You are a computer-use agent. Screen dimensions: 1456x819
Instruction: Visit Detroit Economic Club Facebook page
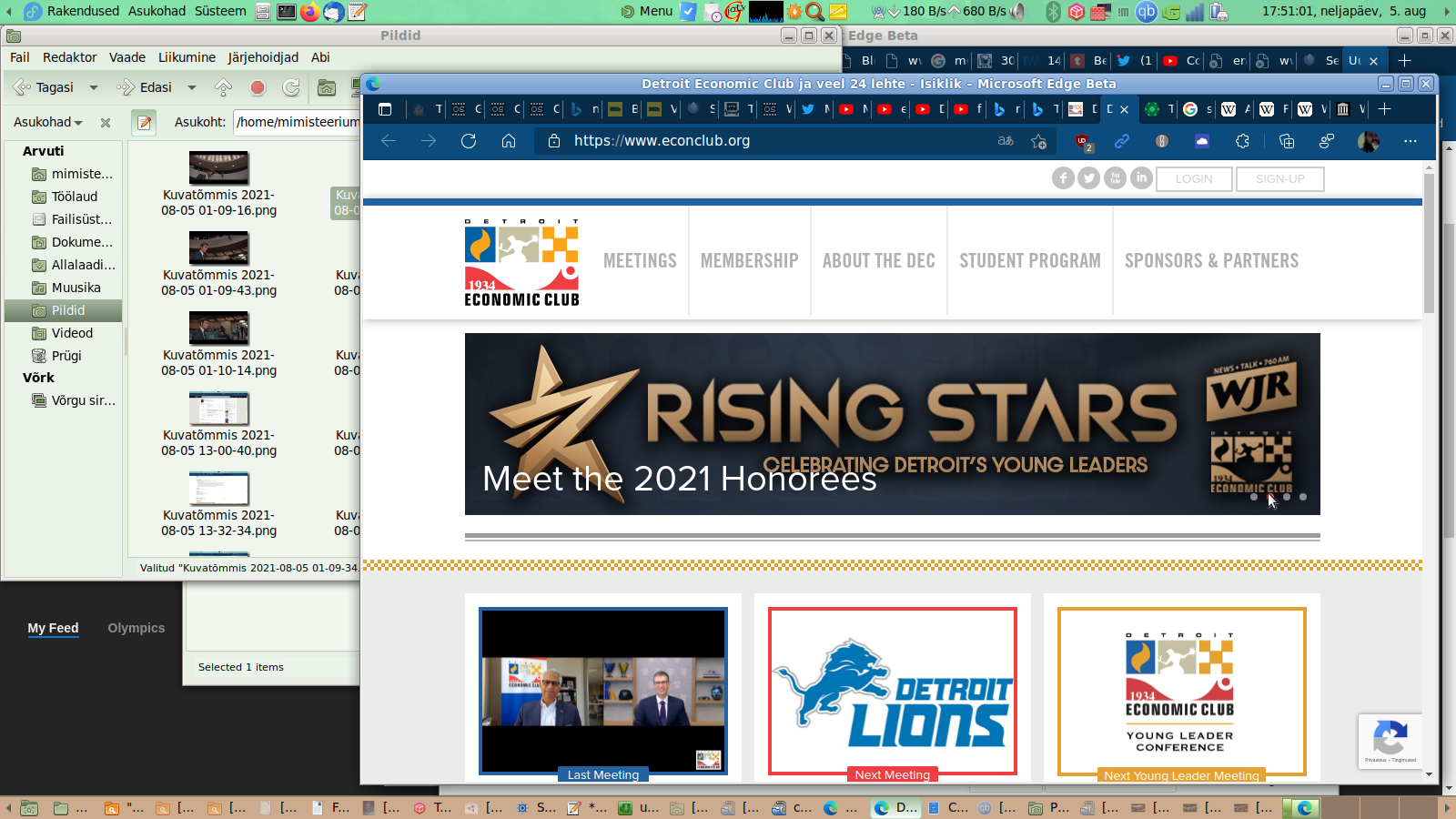1063,178
